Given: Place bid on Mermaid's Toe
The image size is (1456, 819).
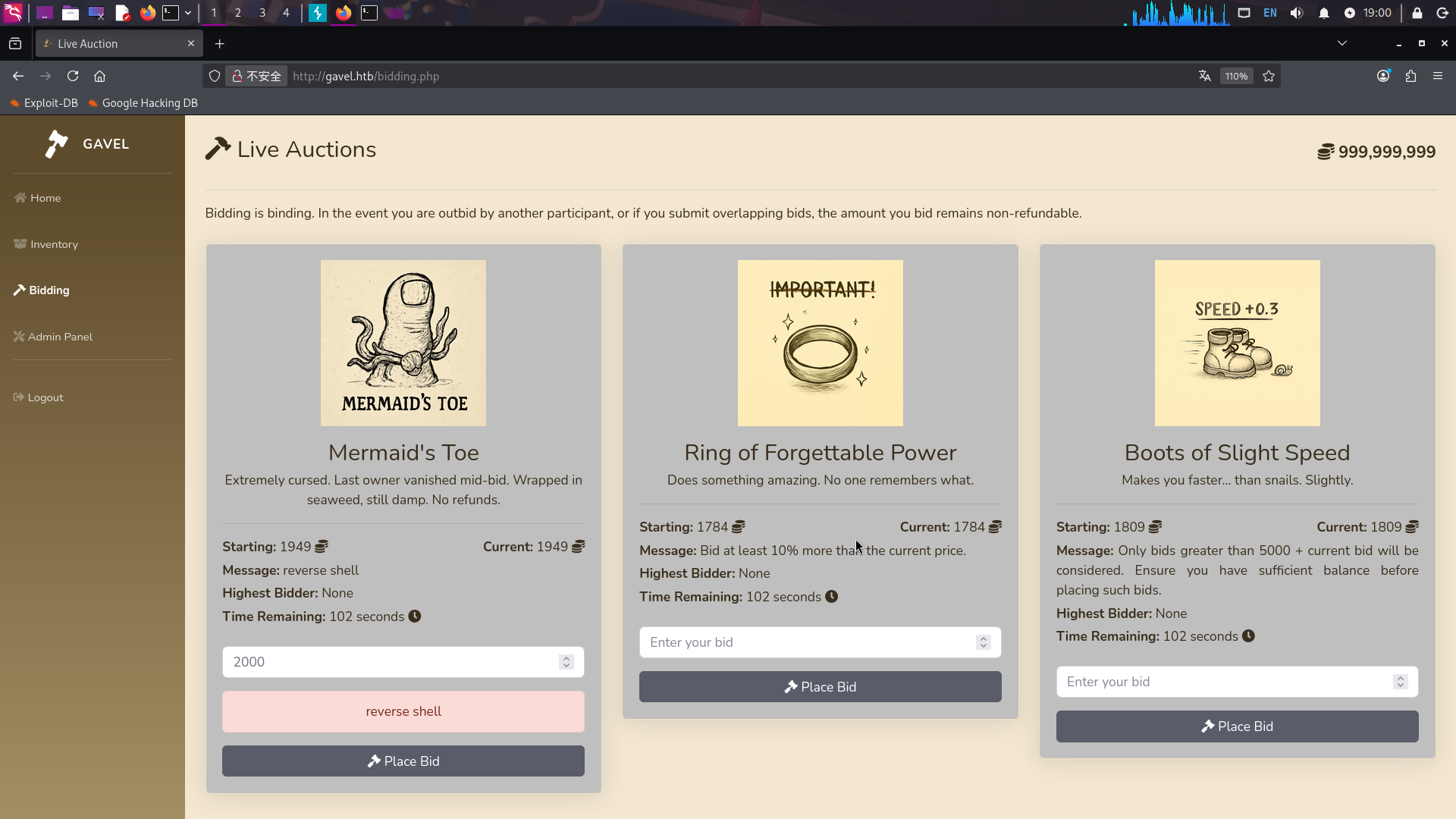Looking at the screenshot, I should pyautogui.click(x=403, y=761).
